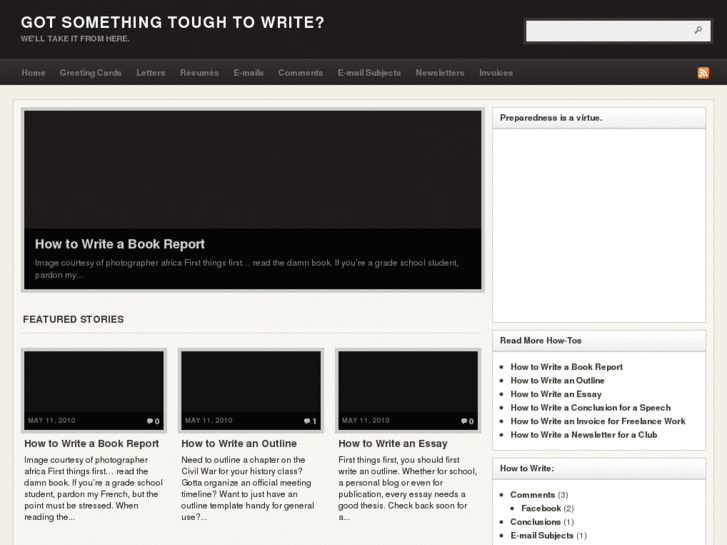Image resolution: width=727 pixels, height=545 pixels.
Task: Click the 'Read More How-Tos' widget title
Action: pyautogui.click(x=541, y=340)
